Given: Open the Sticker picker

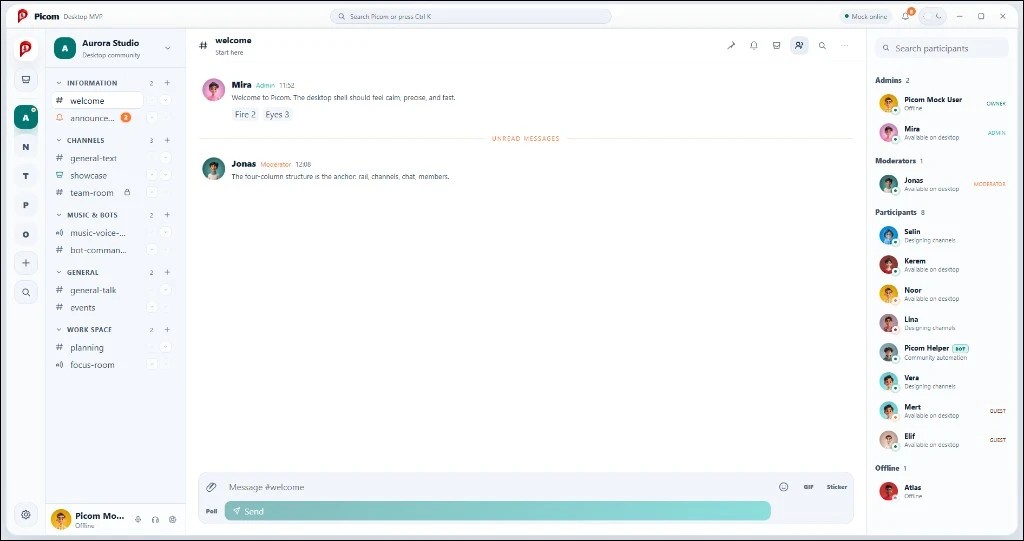Looking at the screenshot, I should tap(837, 487).
